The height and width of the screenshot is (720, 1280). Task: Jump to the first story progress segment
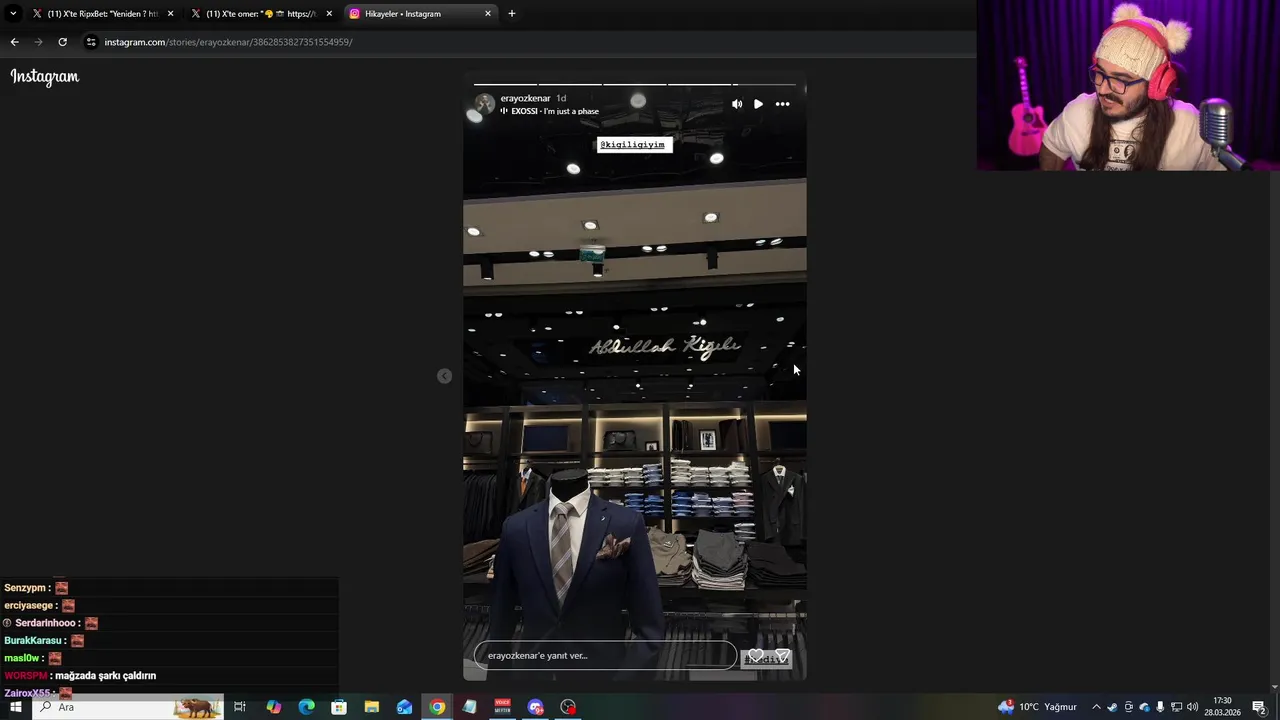point(505,84)
